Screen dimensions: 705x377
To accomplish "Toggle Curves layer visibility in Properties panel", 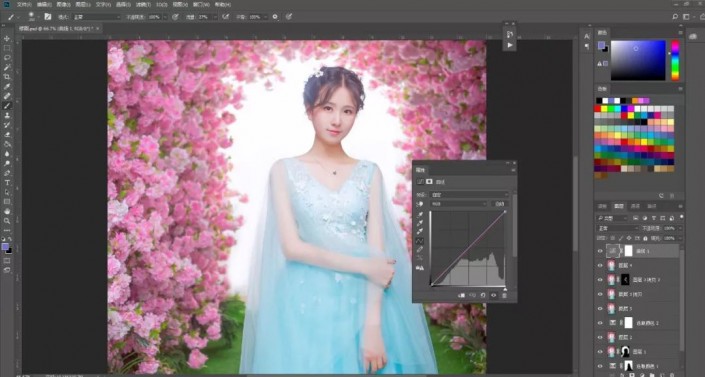I will tap(494, 296).
